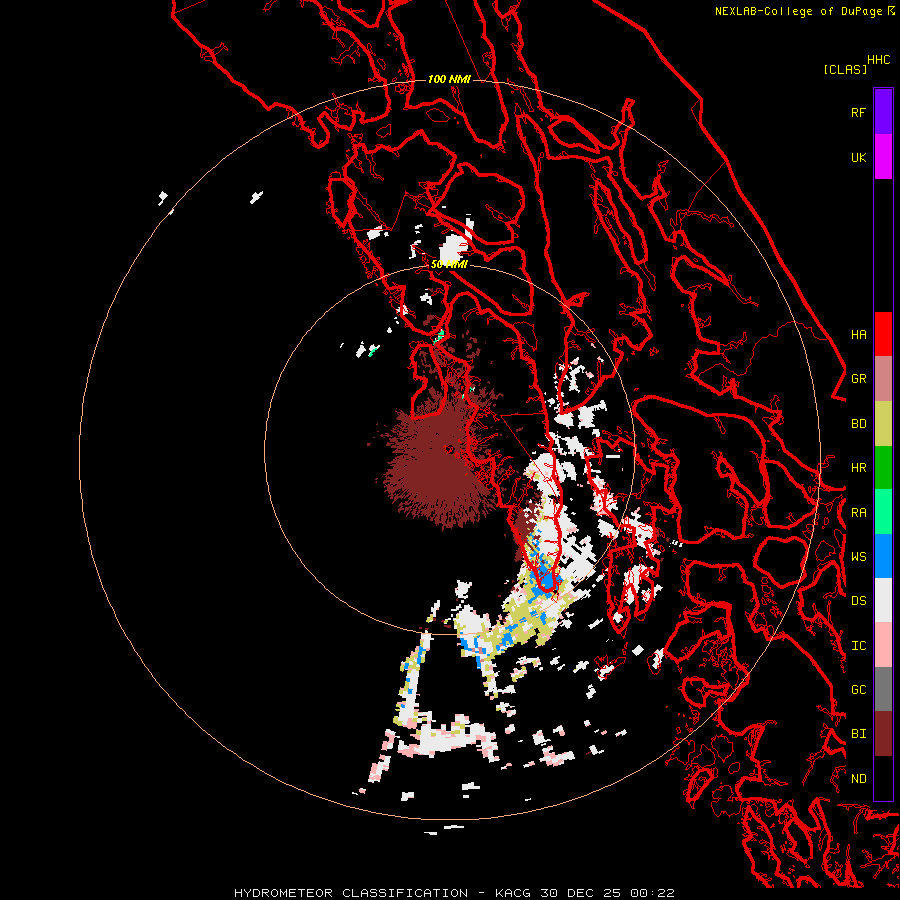This screenshot has height=900, width=900.
Task: Click the BI brown legend swatch
Action: click(x=883, y=734)
